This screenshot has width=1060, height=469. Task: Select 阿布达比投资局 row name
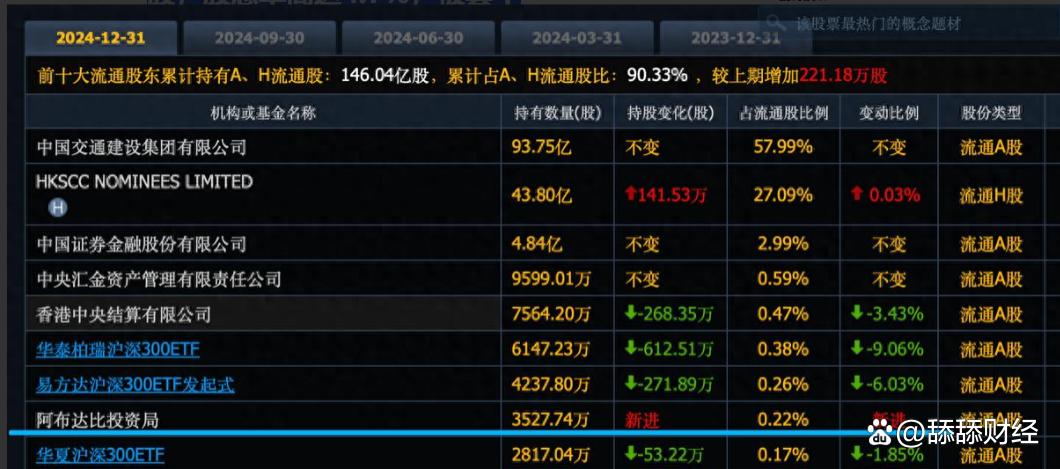click(97, 420)
